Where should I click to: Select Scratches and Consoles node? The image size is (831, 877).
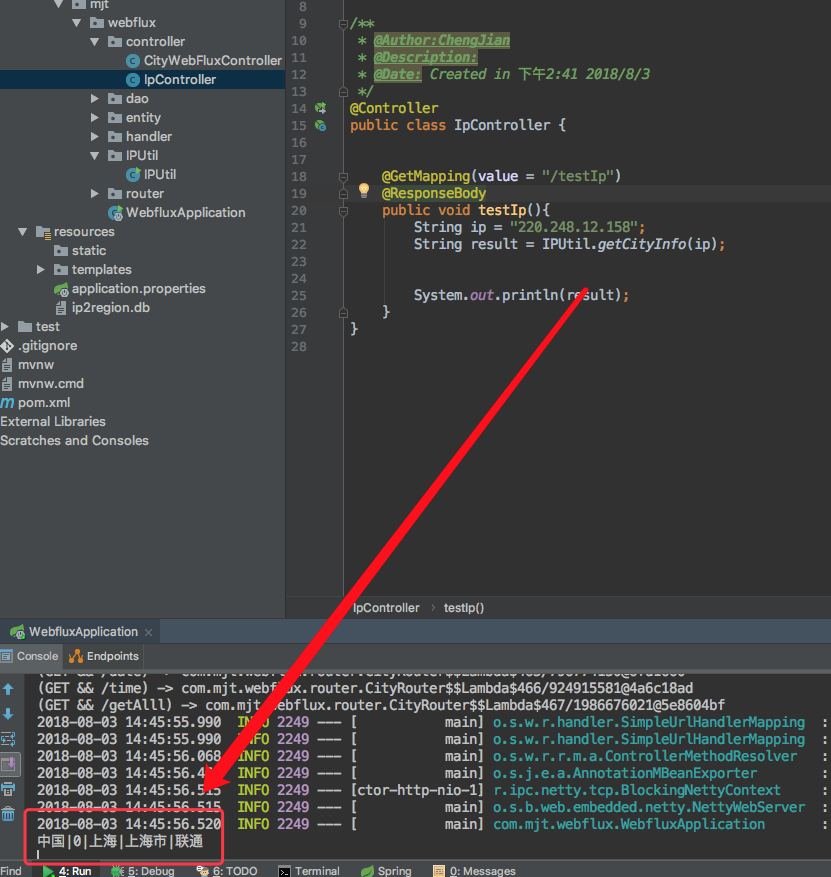pyautogui.click(x=74, y=441)
